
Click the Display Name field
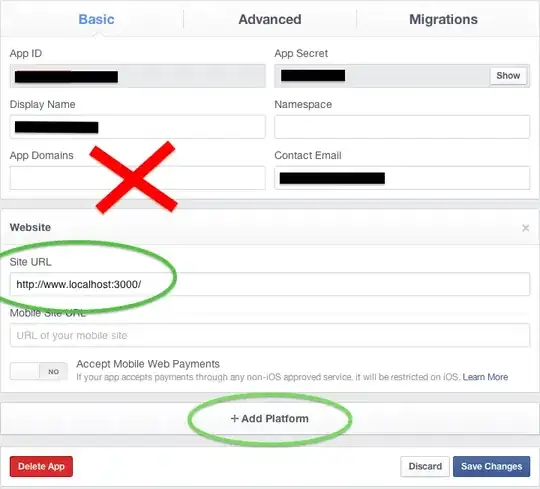point(137,127)
